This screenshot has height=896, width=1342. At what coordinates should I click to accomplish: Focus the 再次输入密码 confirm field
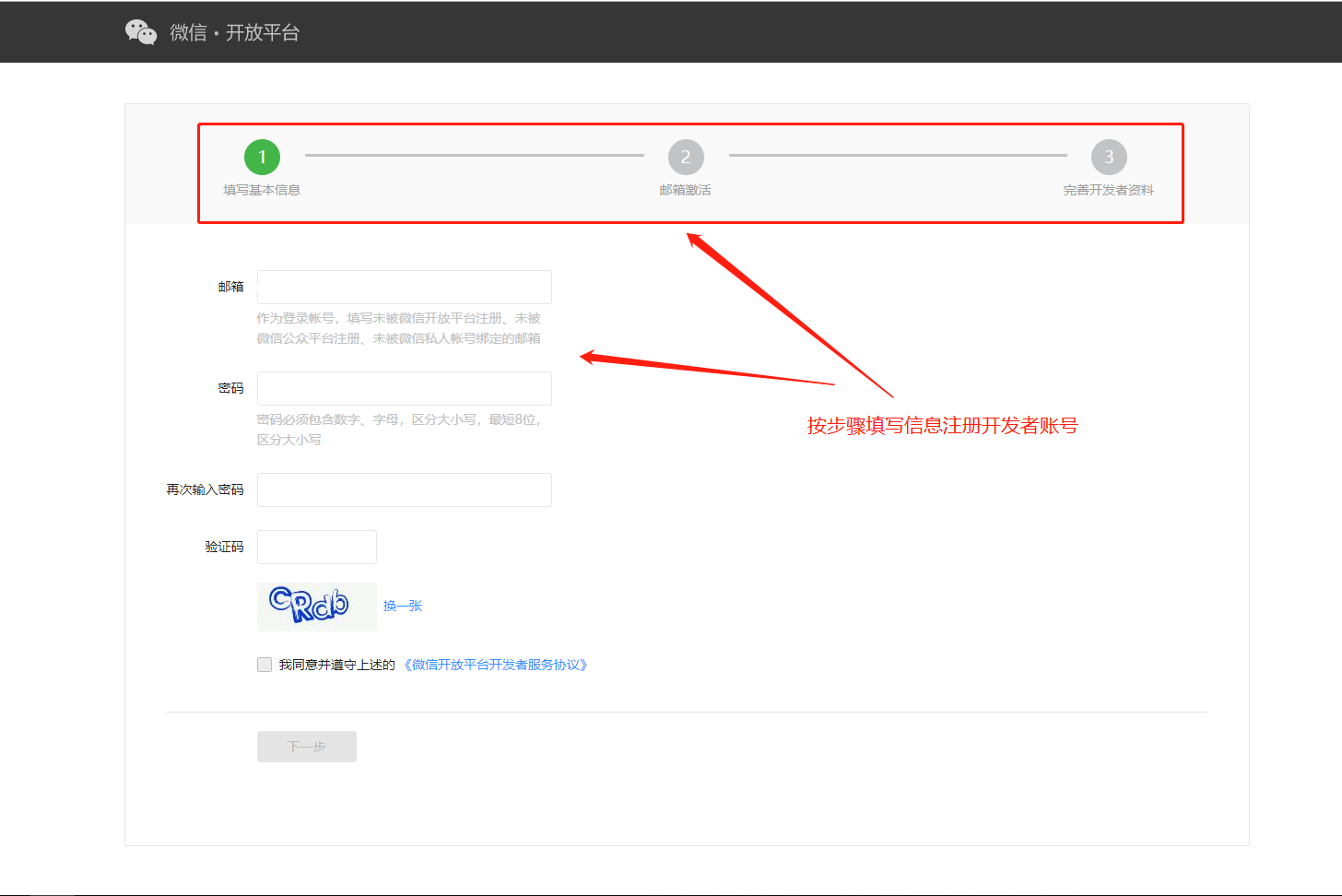click(x=405, y=489)
